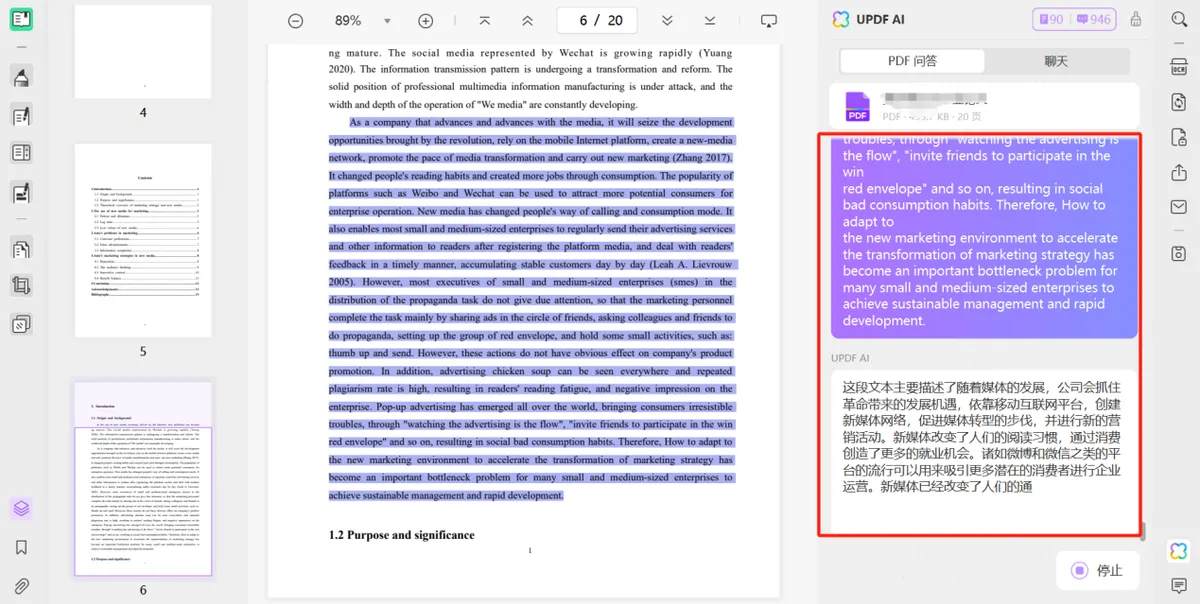Switch to the PDF 问答 tab

tap(912, 61)
